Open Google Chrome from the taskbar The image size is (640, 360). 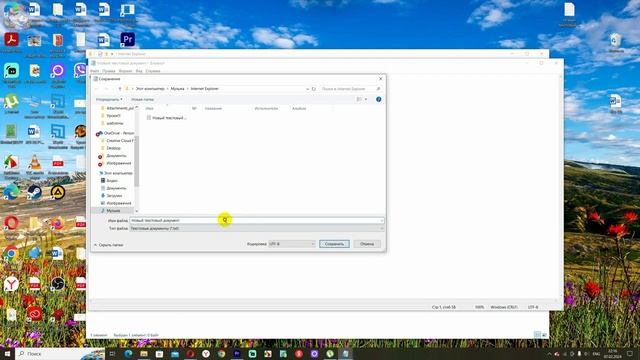click(222, 353)
